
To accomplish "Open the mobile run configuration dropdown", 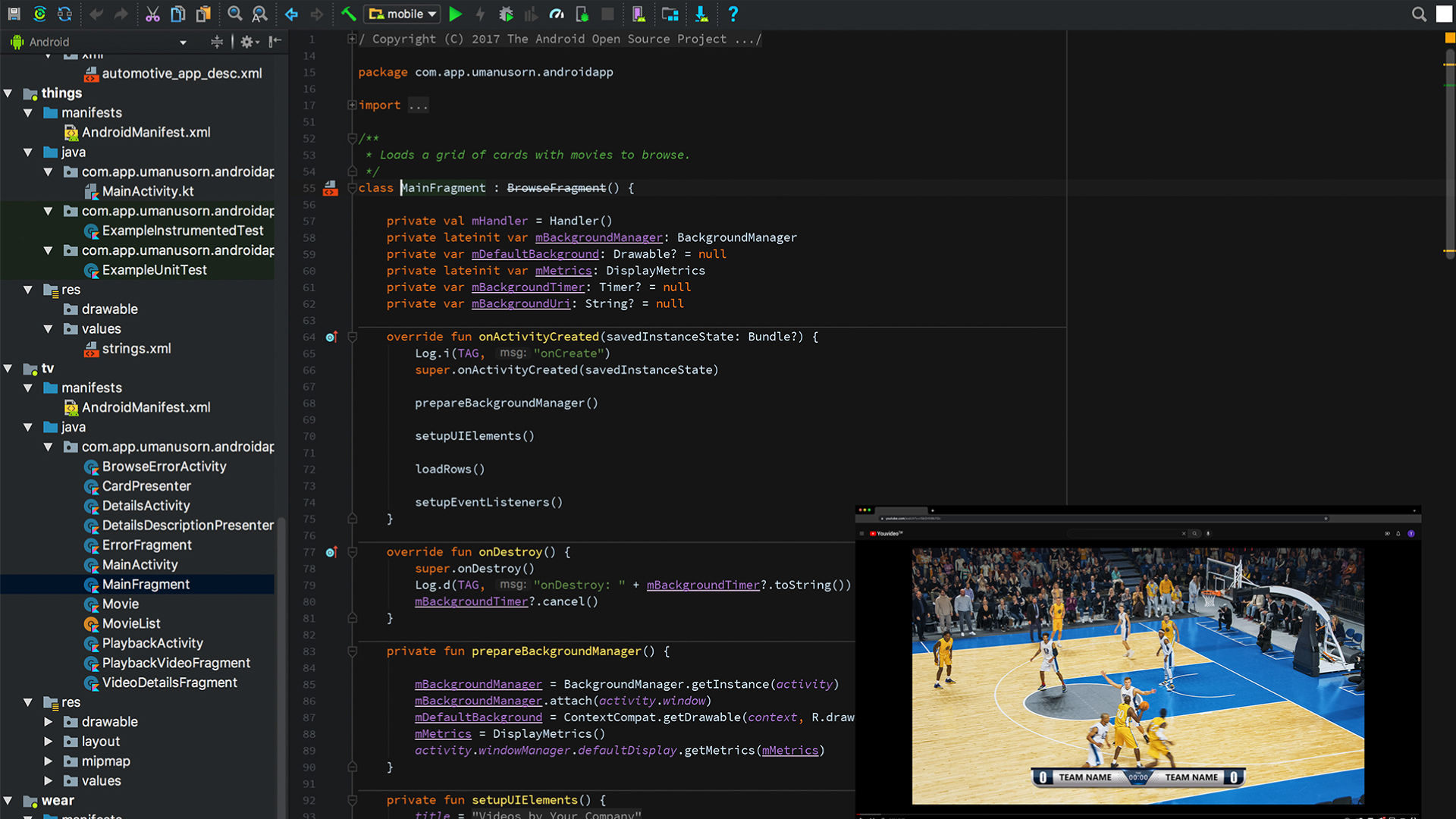I will (x=403, y=14).
